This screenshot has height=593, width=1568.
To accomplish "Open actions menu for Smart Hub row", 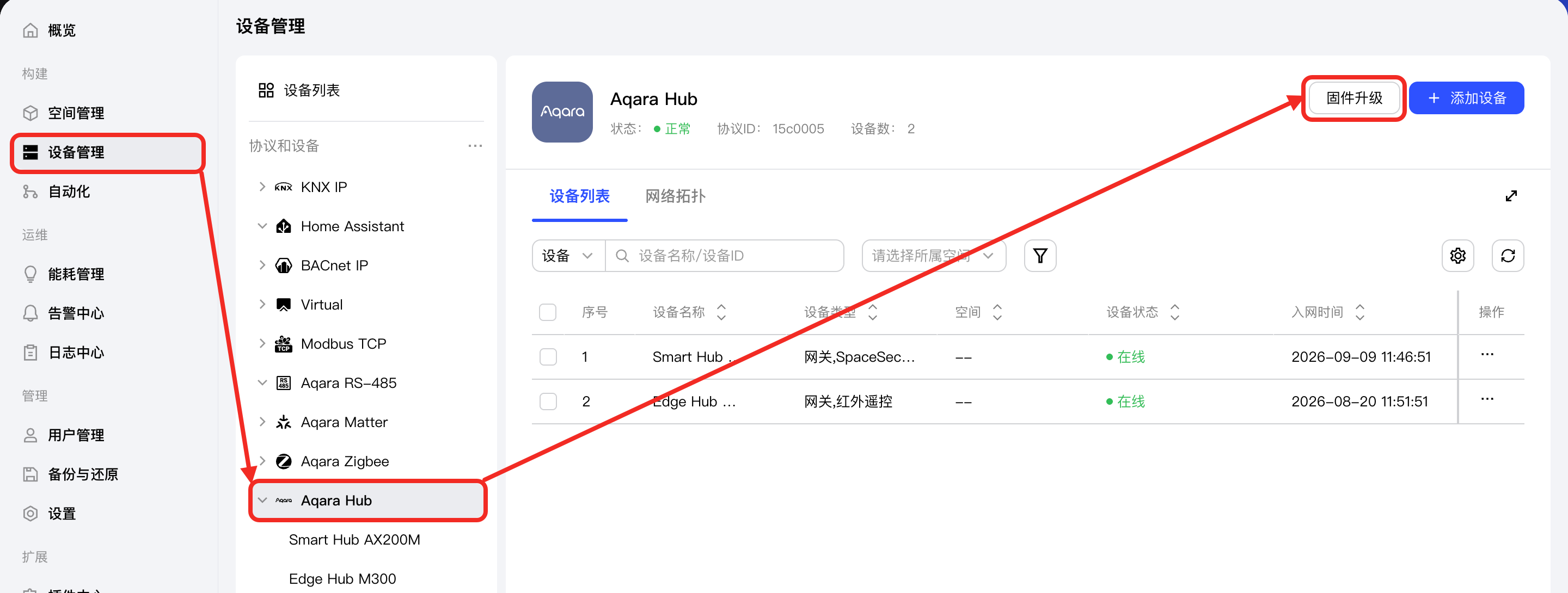I will [x=1486, y=355].
